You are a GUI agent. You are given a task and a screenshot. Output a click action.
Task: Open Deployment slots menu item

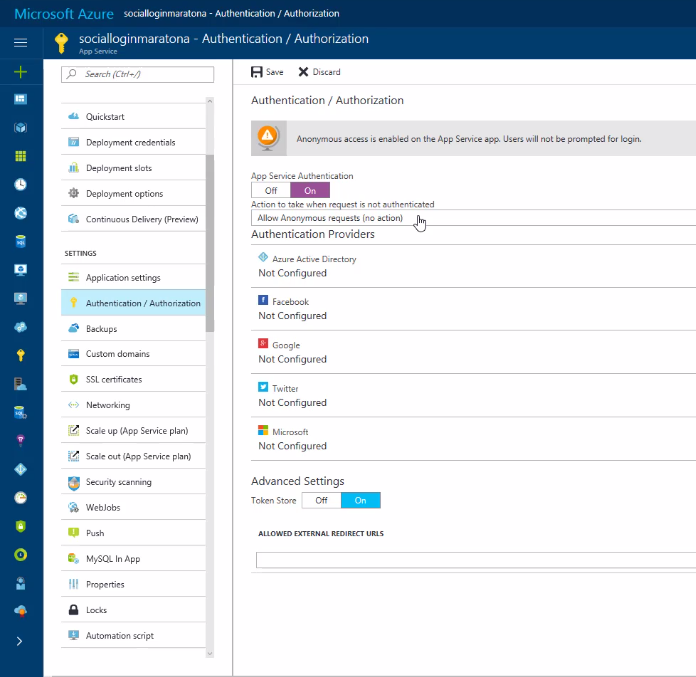[x=133, y=168]
